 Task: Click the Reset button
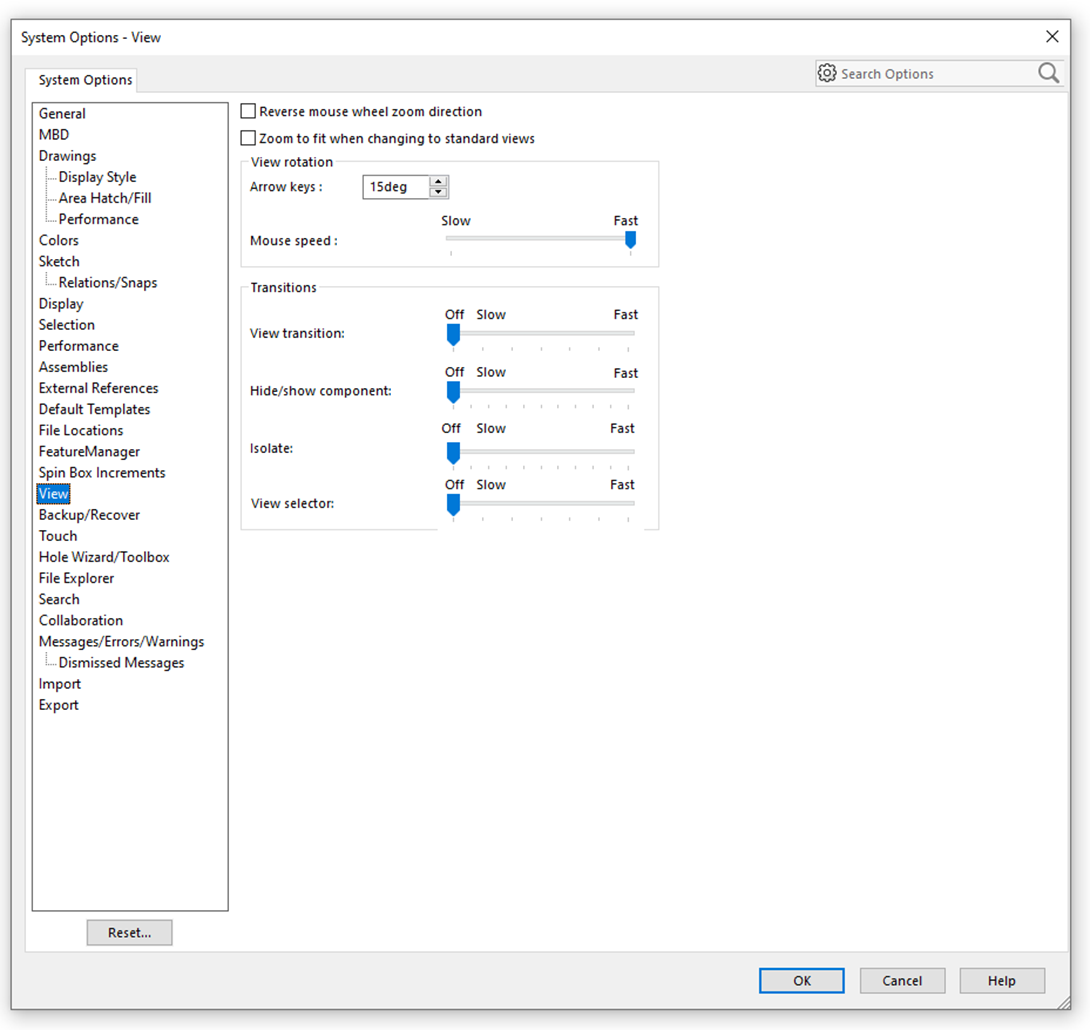pyautogui.click(x=129, y=932)
